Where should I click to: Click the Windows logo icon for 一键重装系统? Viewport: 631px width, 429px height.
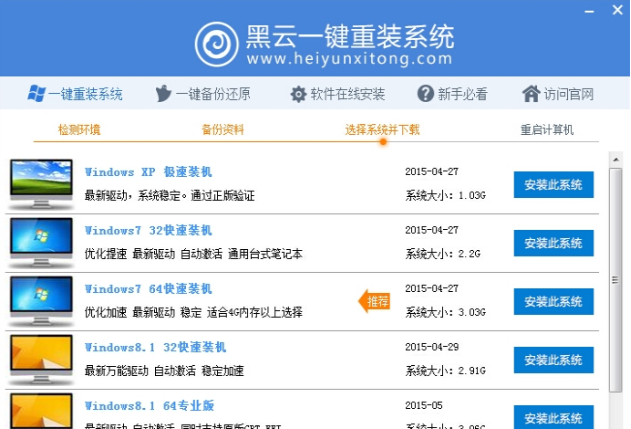[36, 94]
